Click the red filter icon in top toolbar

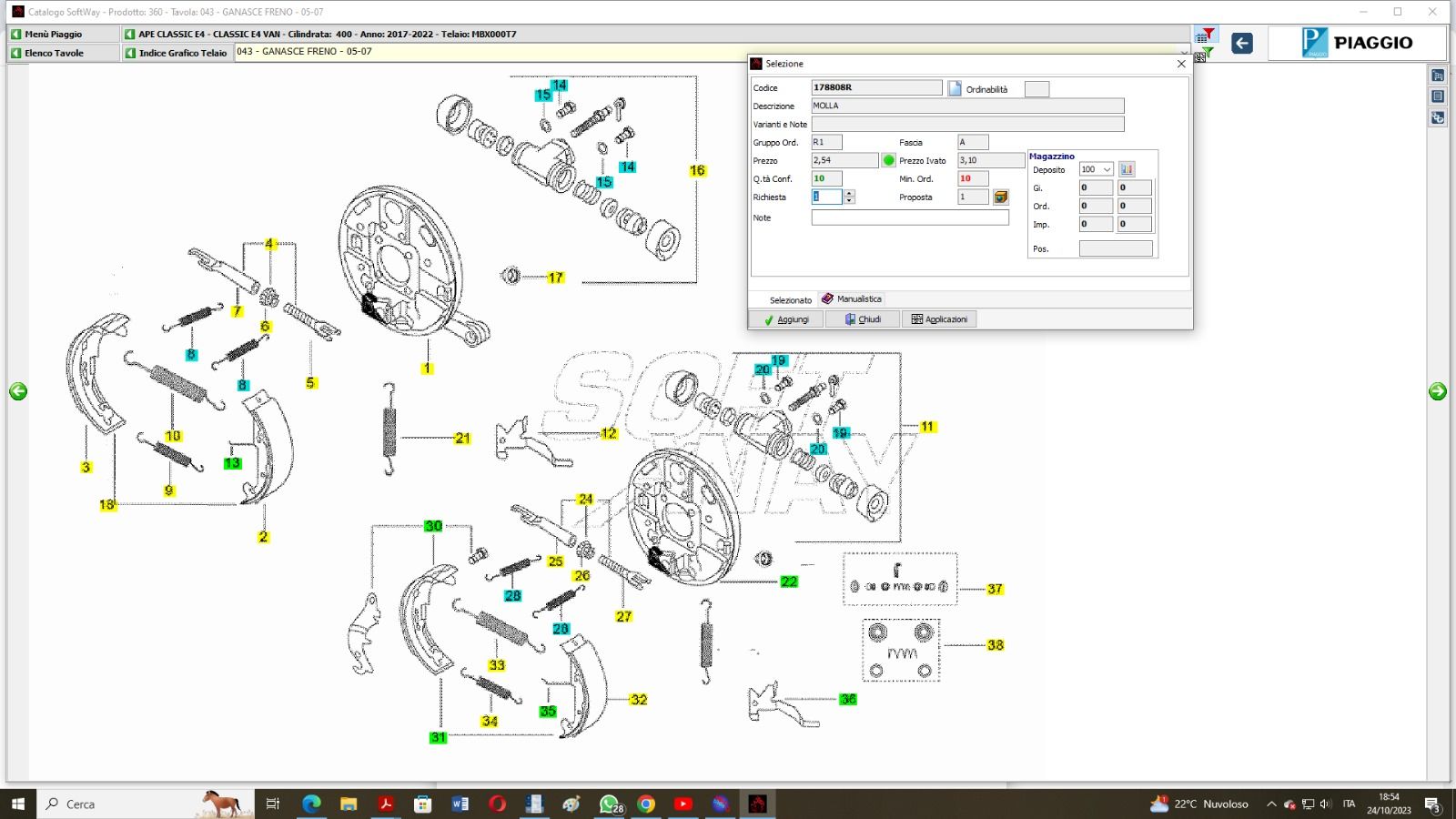tap(1205, 35)
